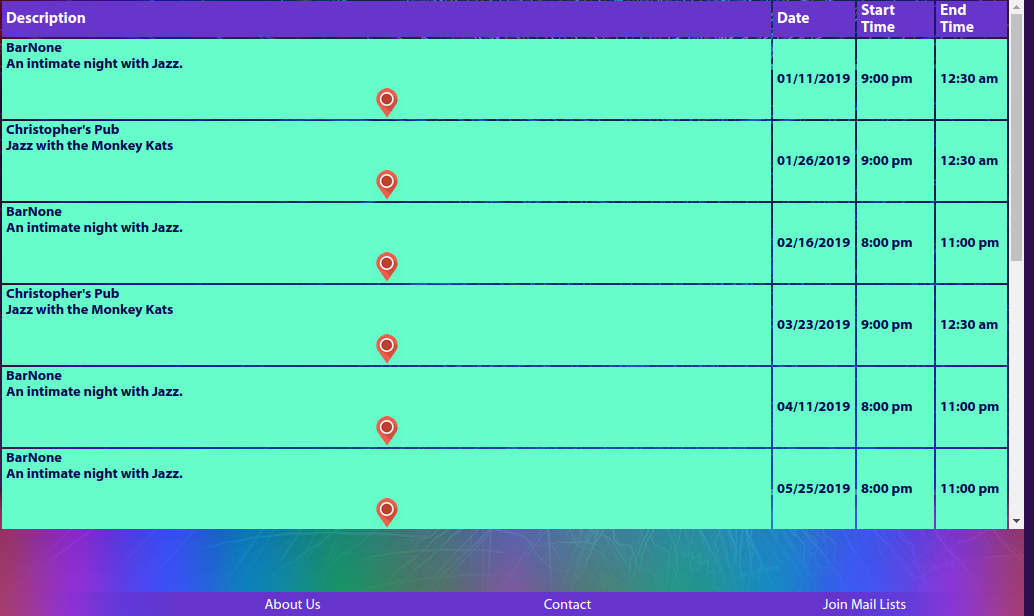Click the Jazz with the Monkey Kats text on 01/26/2019
1034x616 pixels.
(90, 146)
